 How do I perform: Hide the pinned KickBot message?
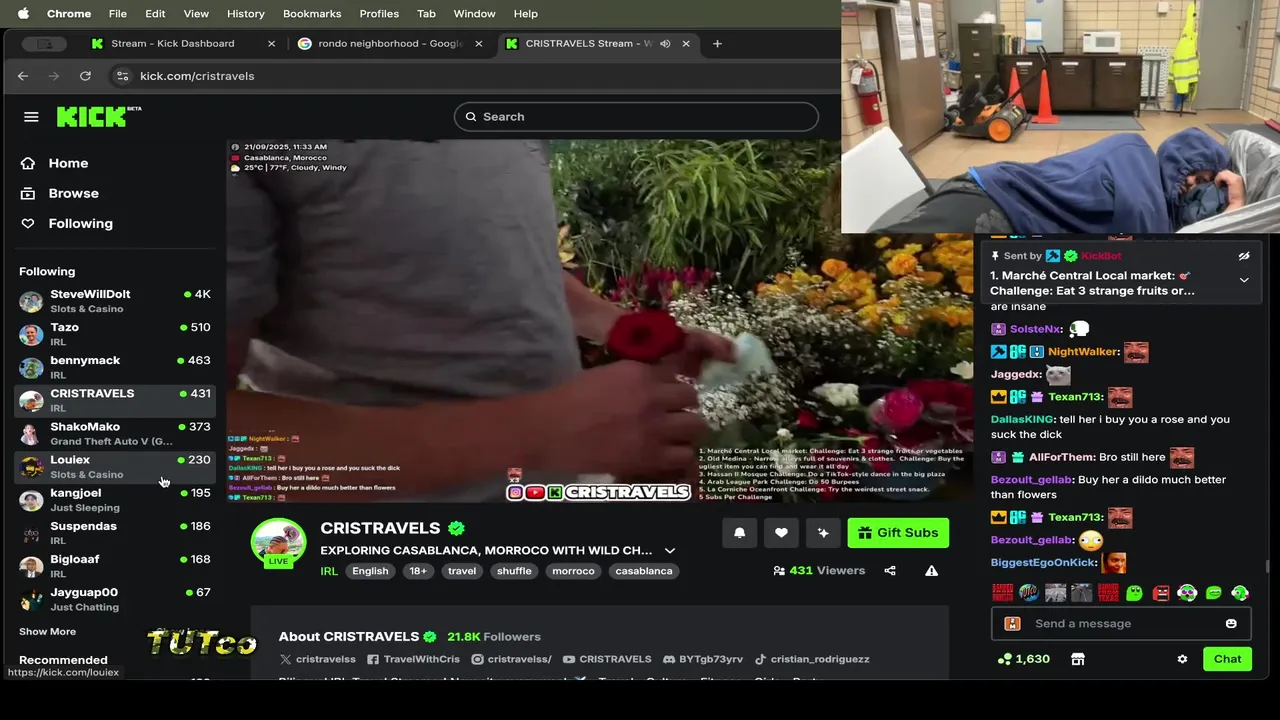tap(1244, 256)
